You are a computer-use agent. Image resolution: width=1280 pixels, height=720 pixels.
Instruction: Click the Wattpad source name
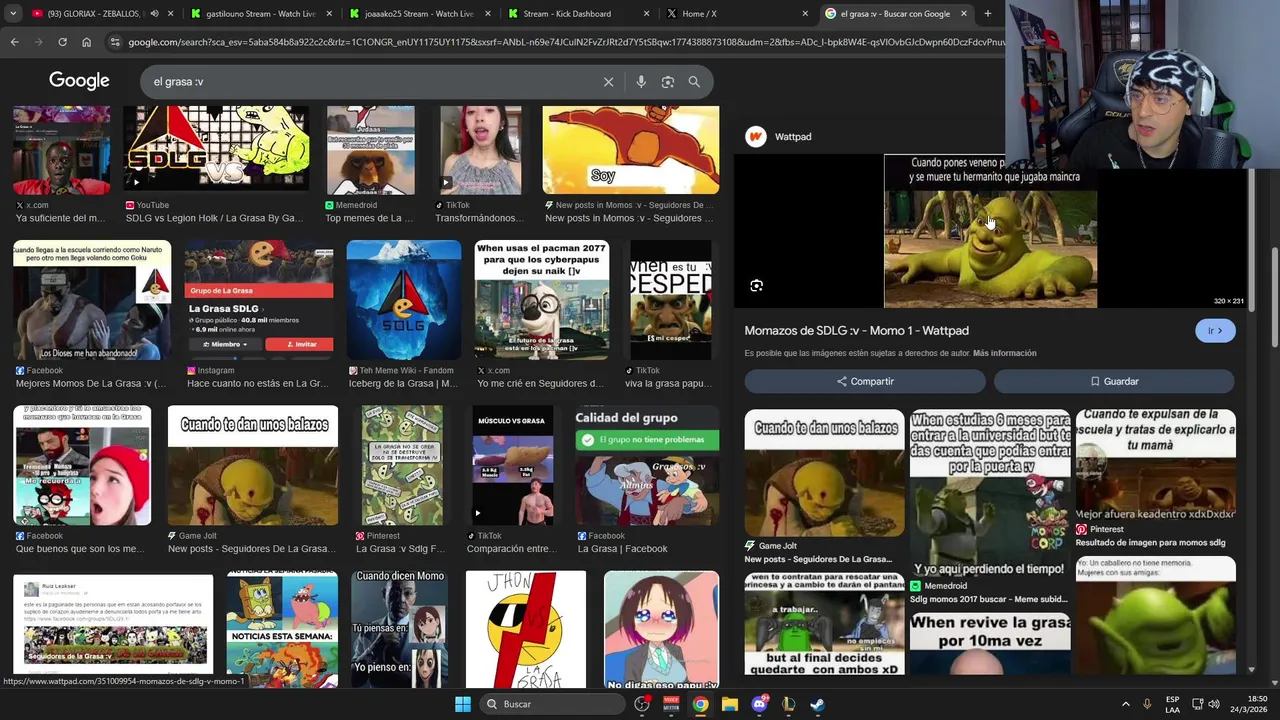[x=793, y=137]
